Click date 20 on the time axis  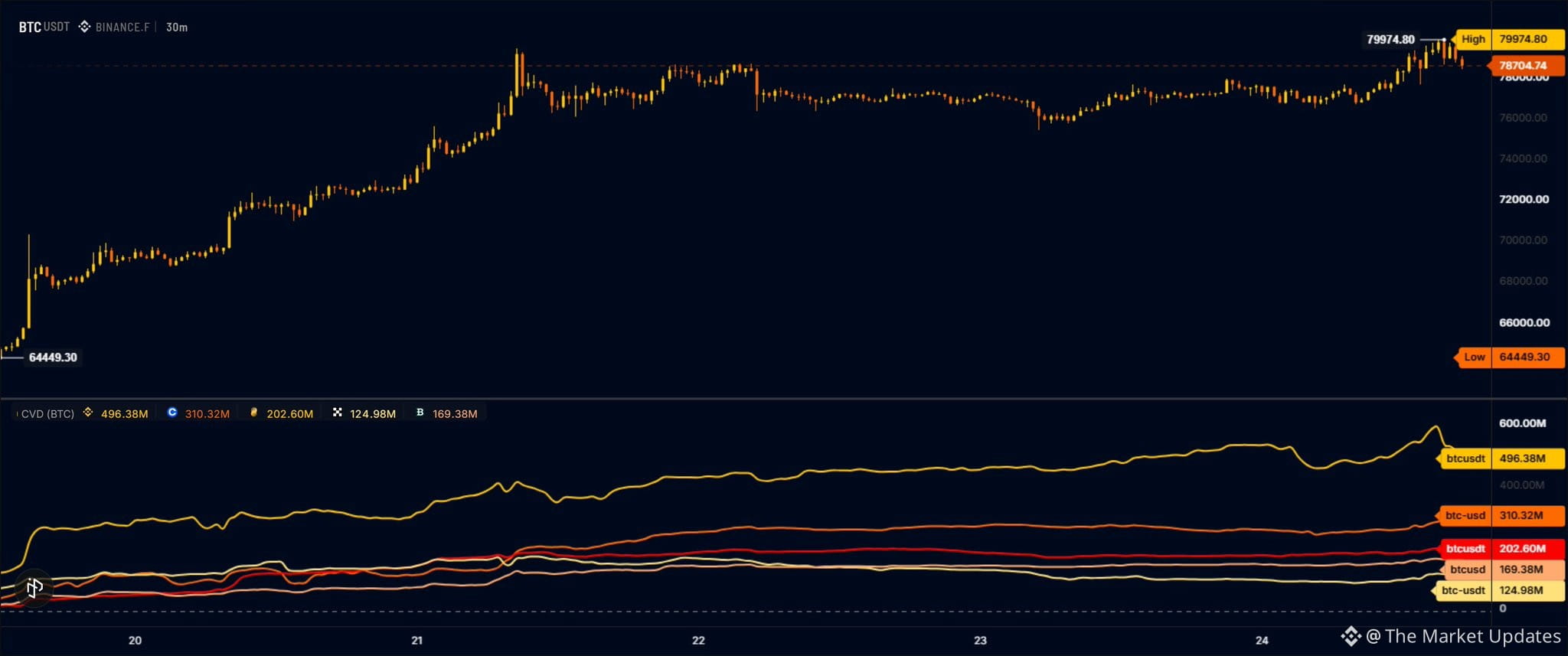pyautogui.click(x=136, y=640)
